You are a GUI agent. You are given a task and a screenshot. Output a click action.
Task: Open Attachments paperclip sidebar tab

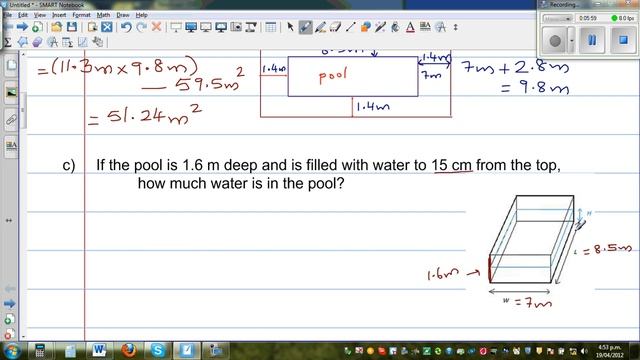click(x=11, y=120)
